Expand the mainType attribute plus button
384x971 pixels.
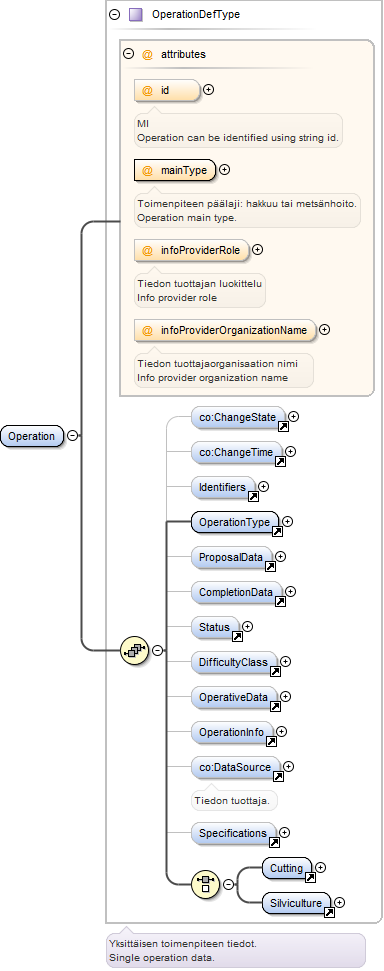225,170
